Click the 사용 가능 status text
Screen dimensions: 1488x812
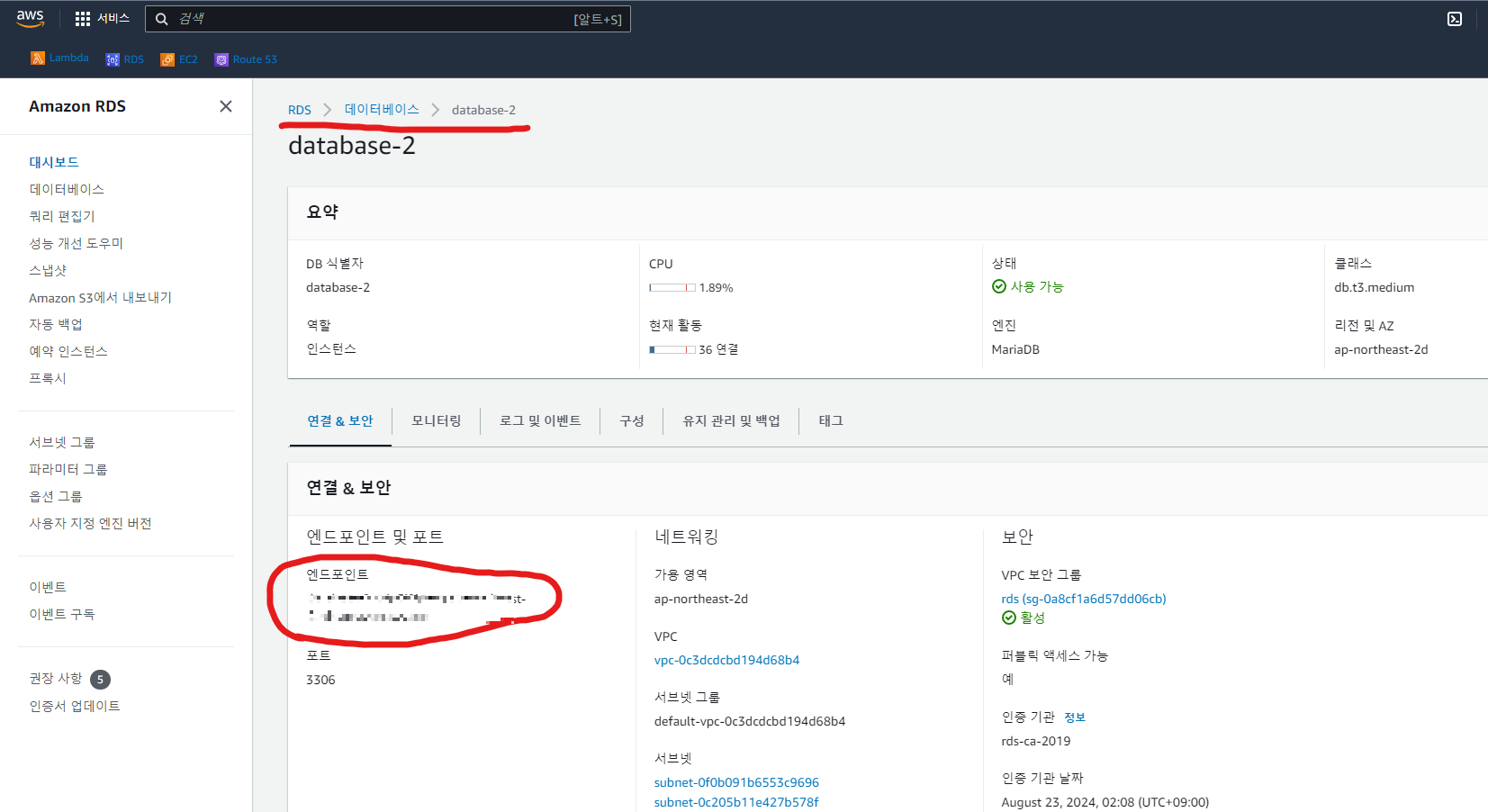point(1037,286)
